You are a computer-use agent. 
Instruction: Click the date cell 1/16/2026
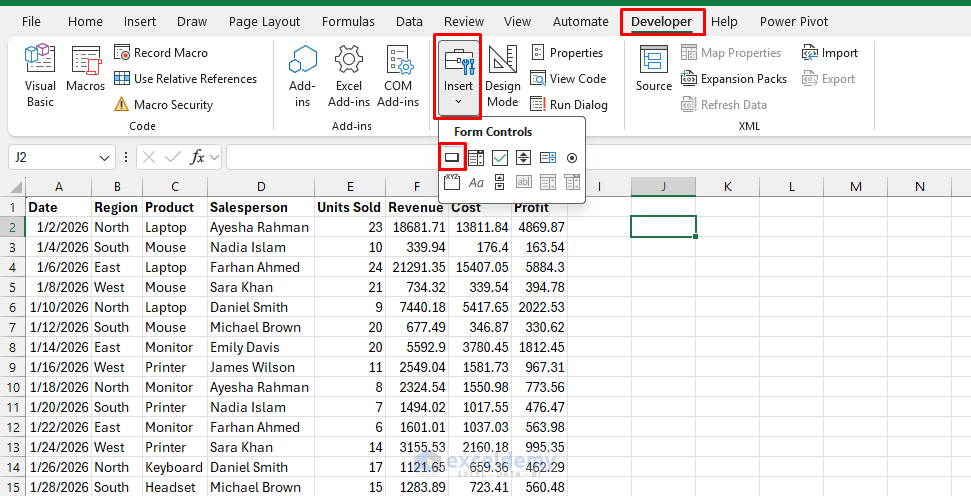coord(58,367)
